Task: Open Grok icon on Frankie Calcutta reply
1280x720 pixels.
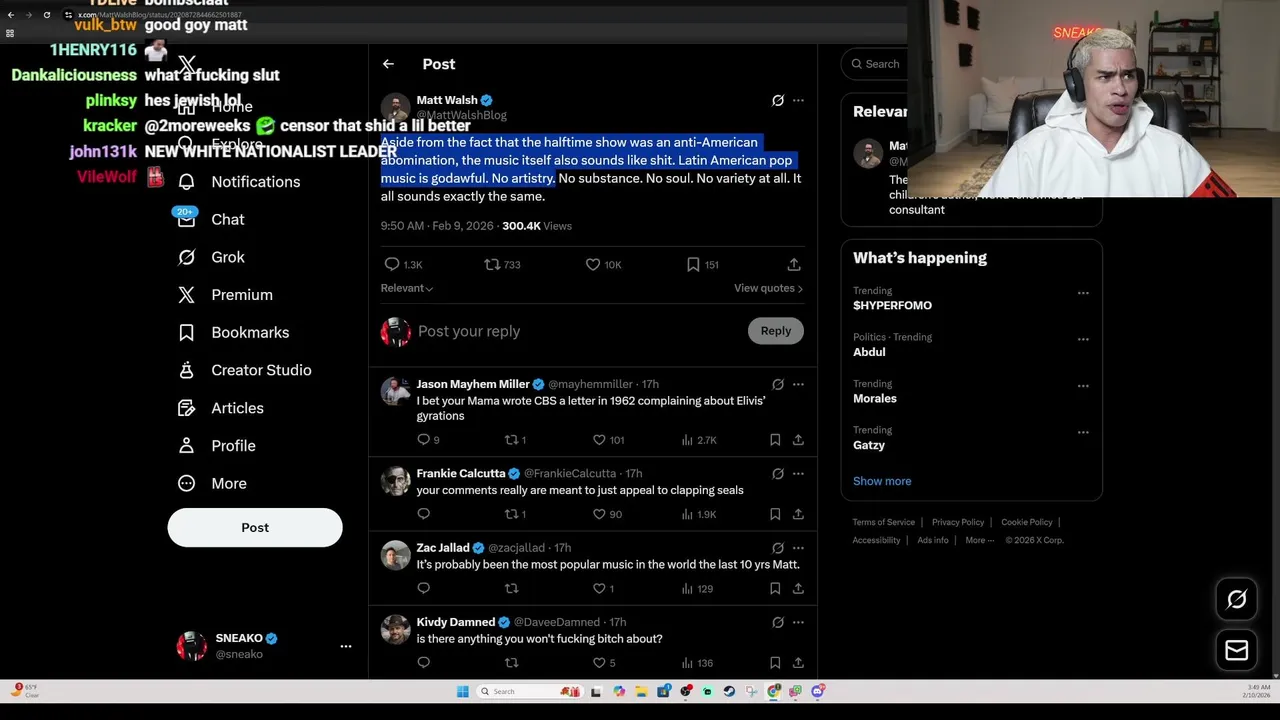Action: (778, 473)
